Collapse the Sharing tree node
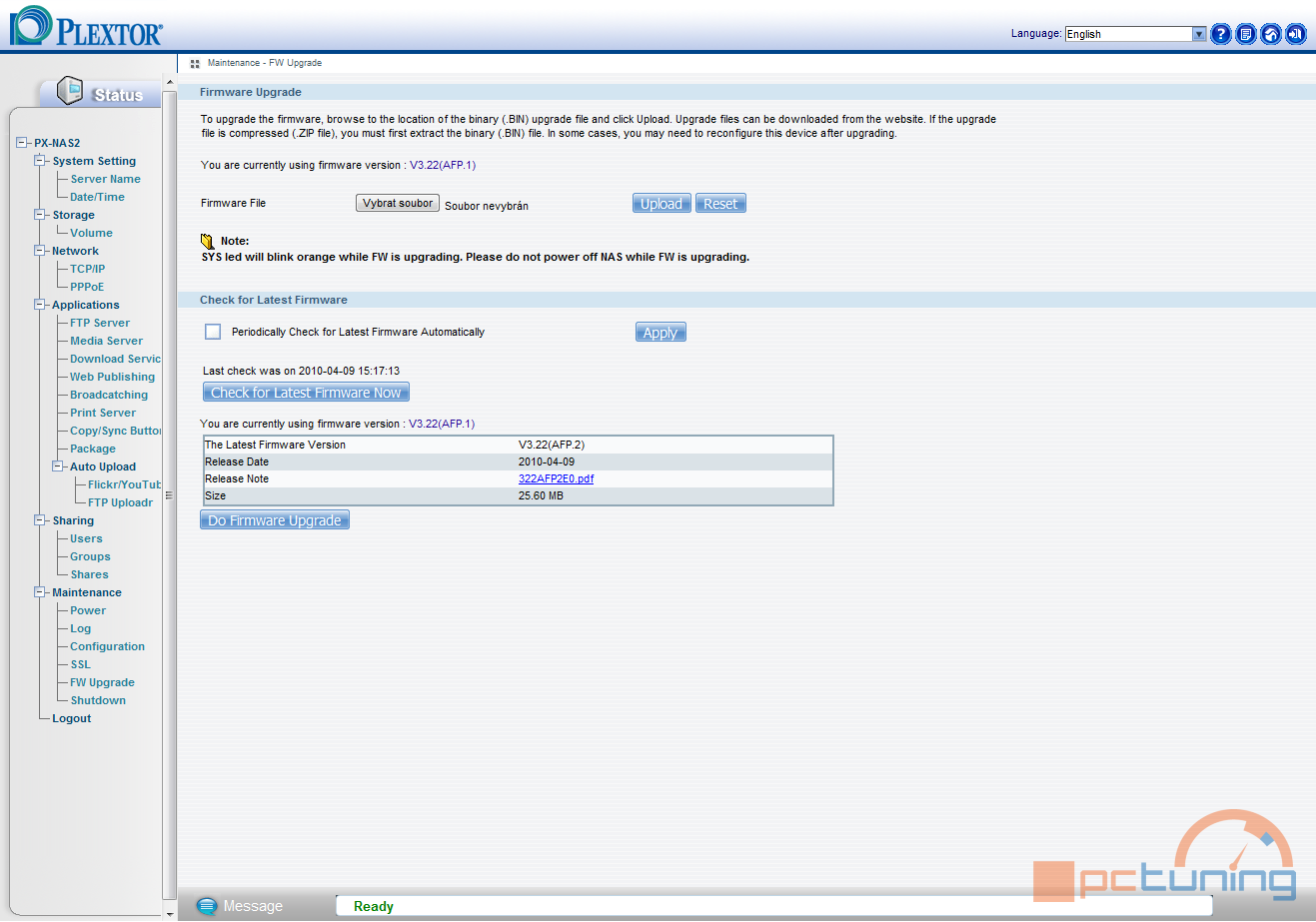This screenshot has height=922, width=1316. (41, 520)
